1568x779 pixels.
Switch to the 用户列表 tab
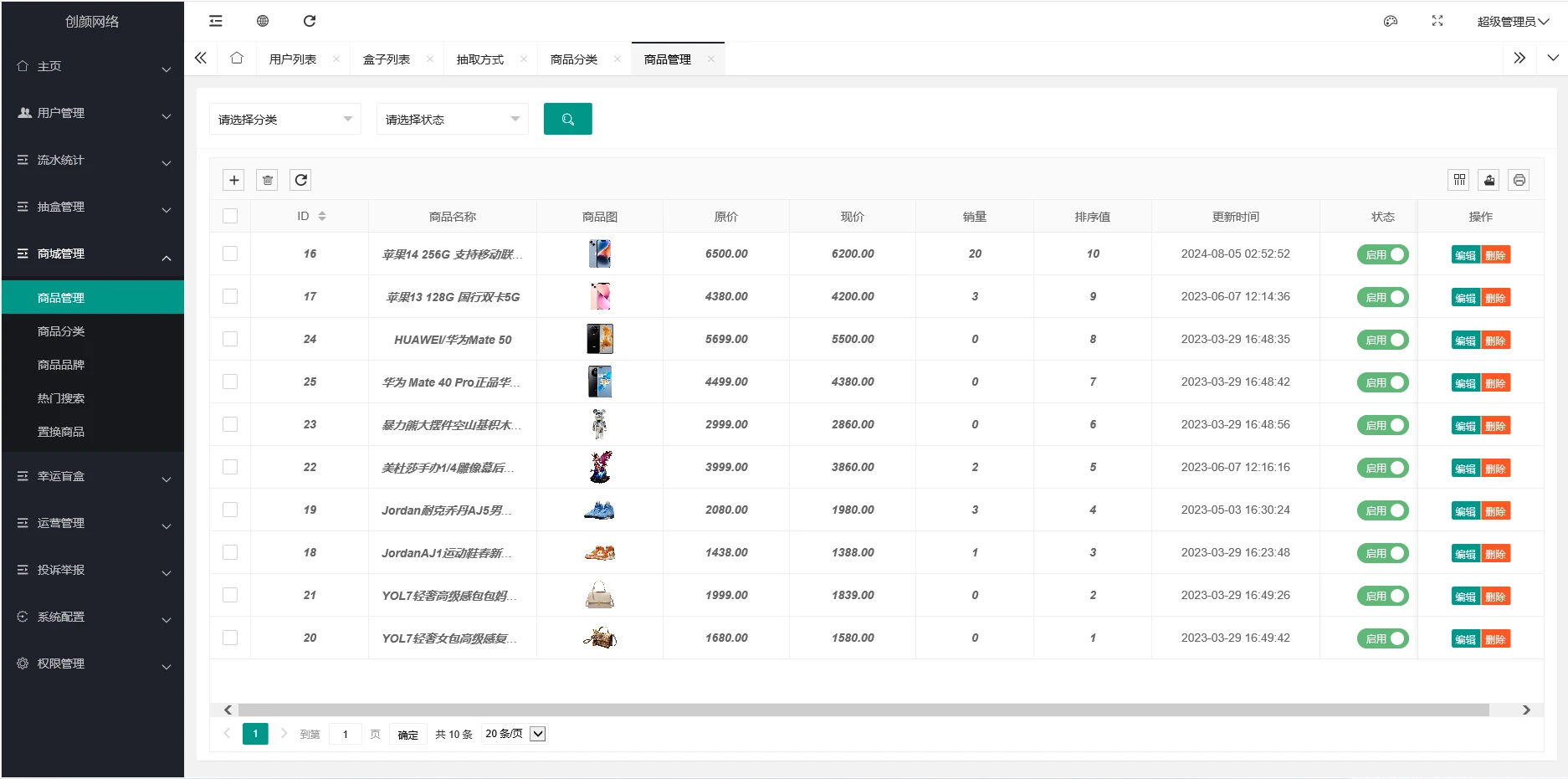click(x=291, y=59)
